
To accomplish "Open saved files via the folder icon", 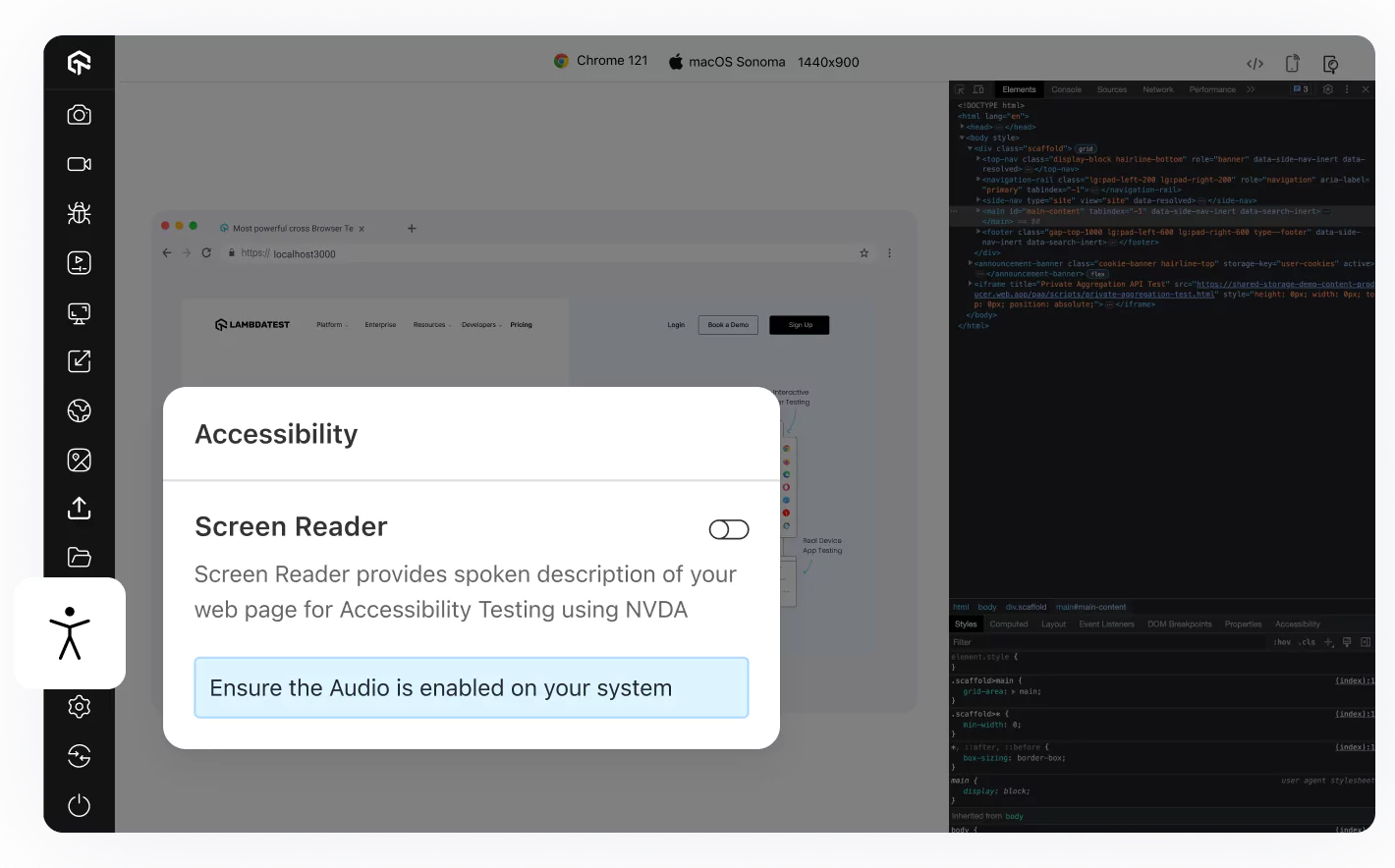I will tap(79, 558).
